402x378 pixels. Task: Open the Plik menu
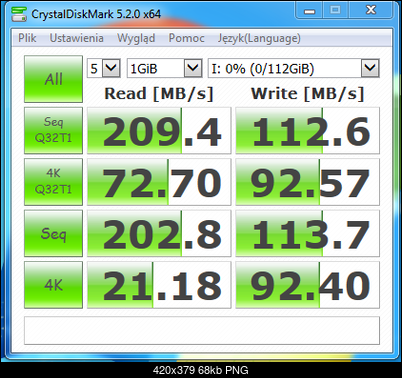(x=27, y=38)
